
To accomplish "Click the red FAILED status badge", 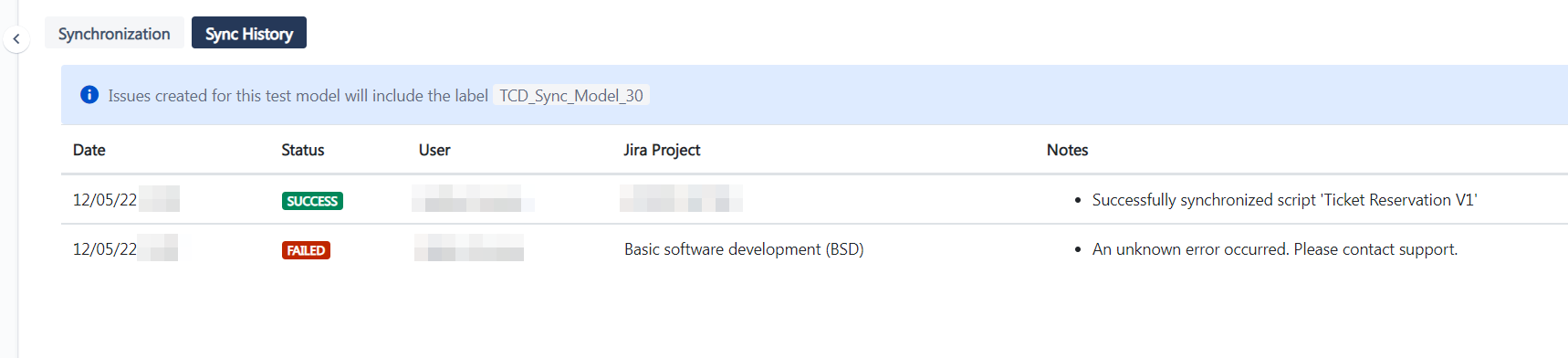I will (x=306, y=250).
